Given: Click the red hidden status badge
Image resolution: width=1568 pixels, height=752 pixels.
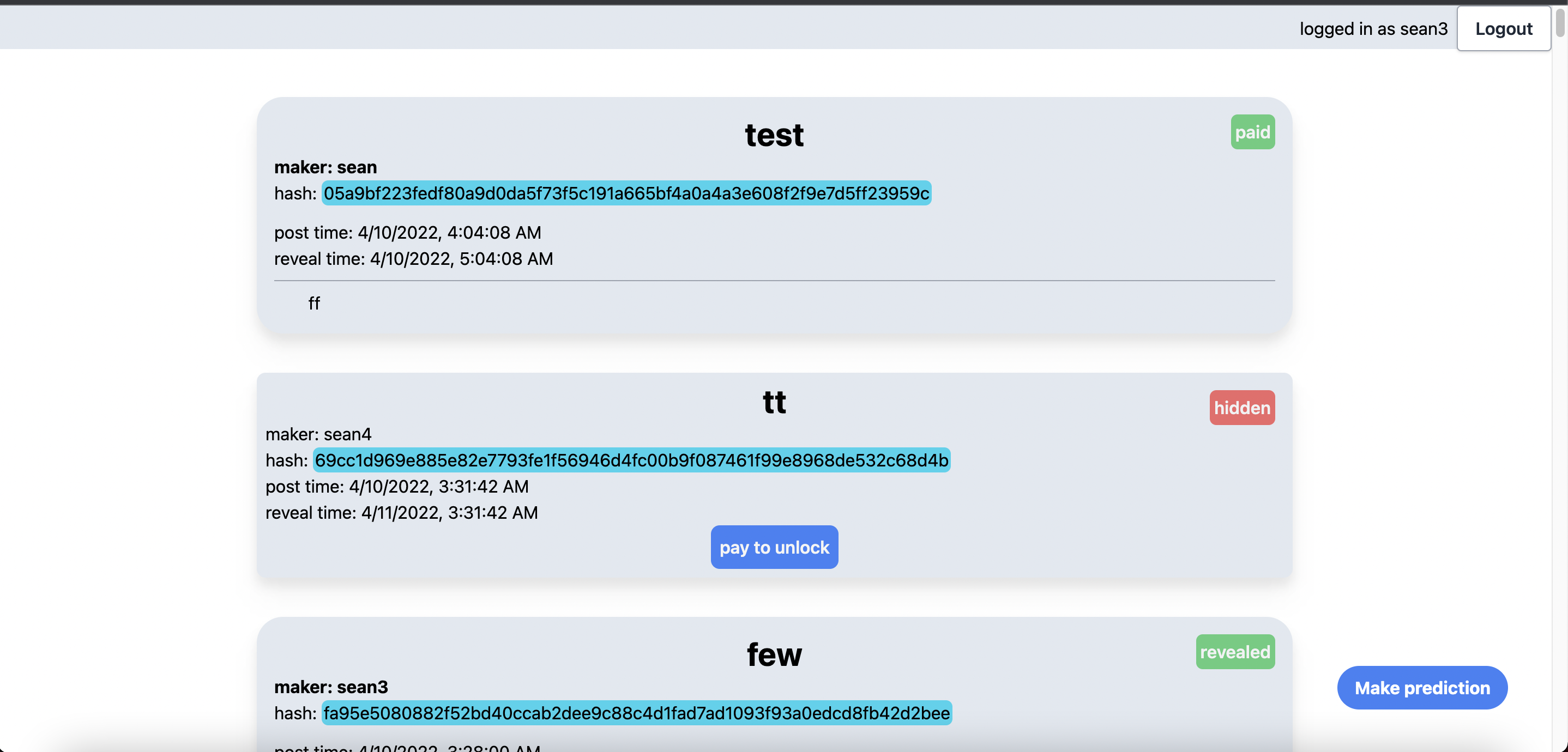Looking at the screenshot, I should pyautogui.click(x=1241, y=408).
